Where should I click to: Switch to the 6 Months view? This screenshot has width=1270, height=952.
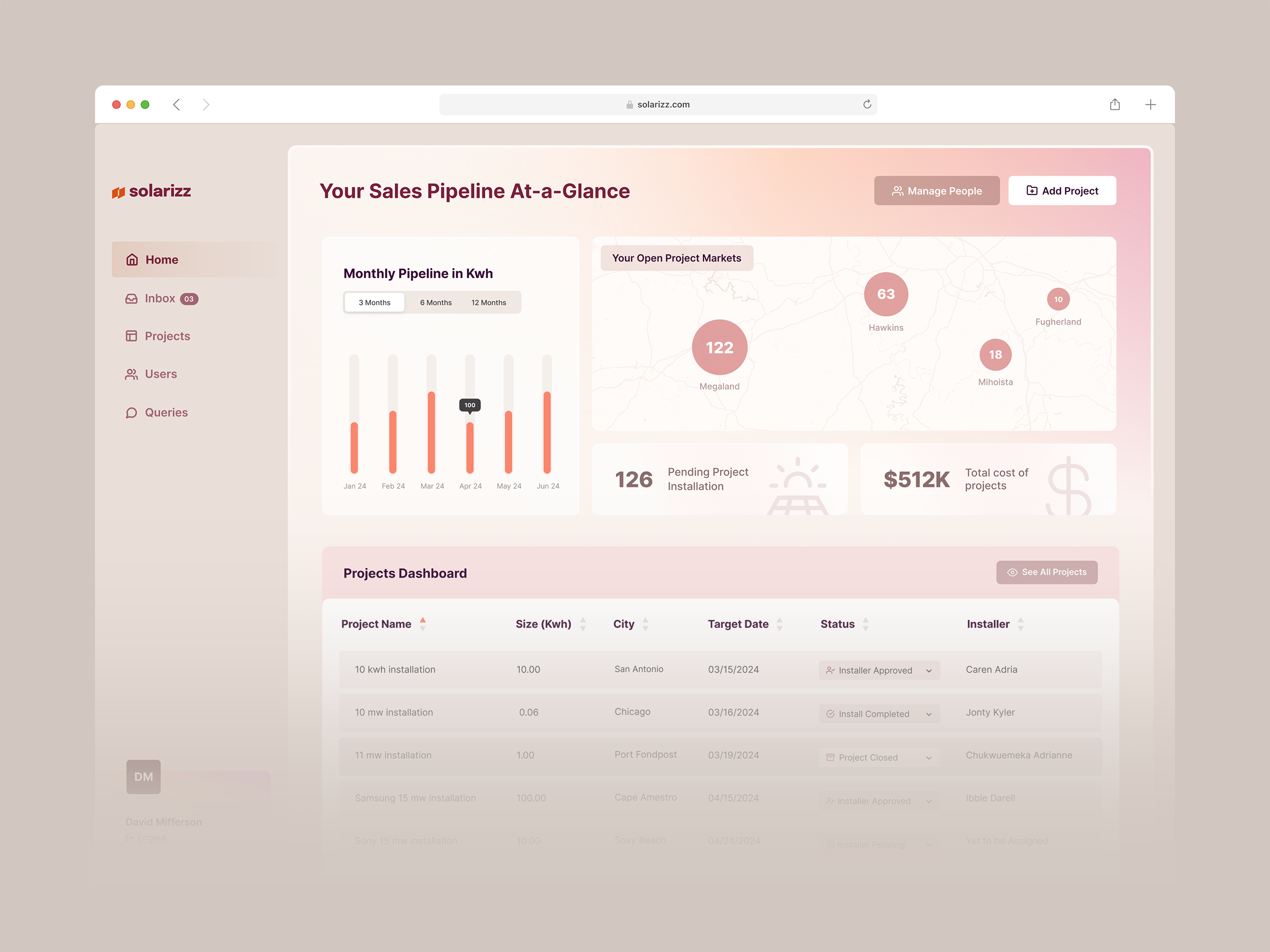tap(435, 302)
